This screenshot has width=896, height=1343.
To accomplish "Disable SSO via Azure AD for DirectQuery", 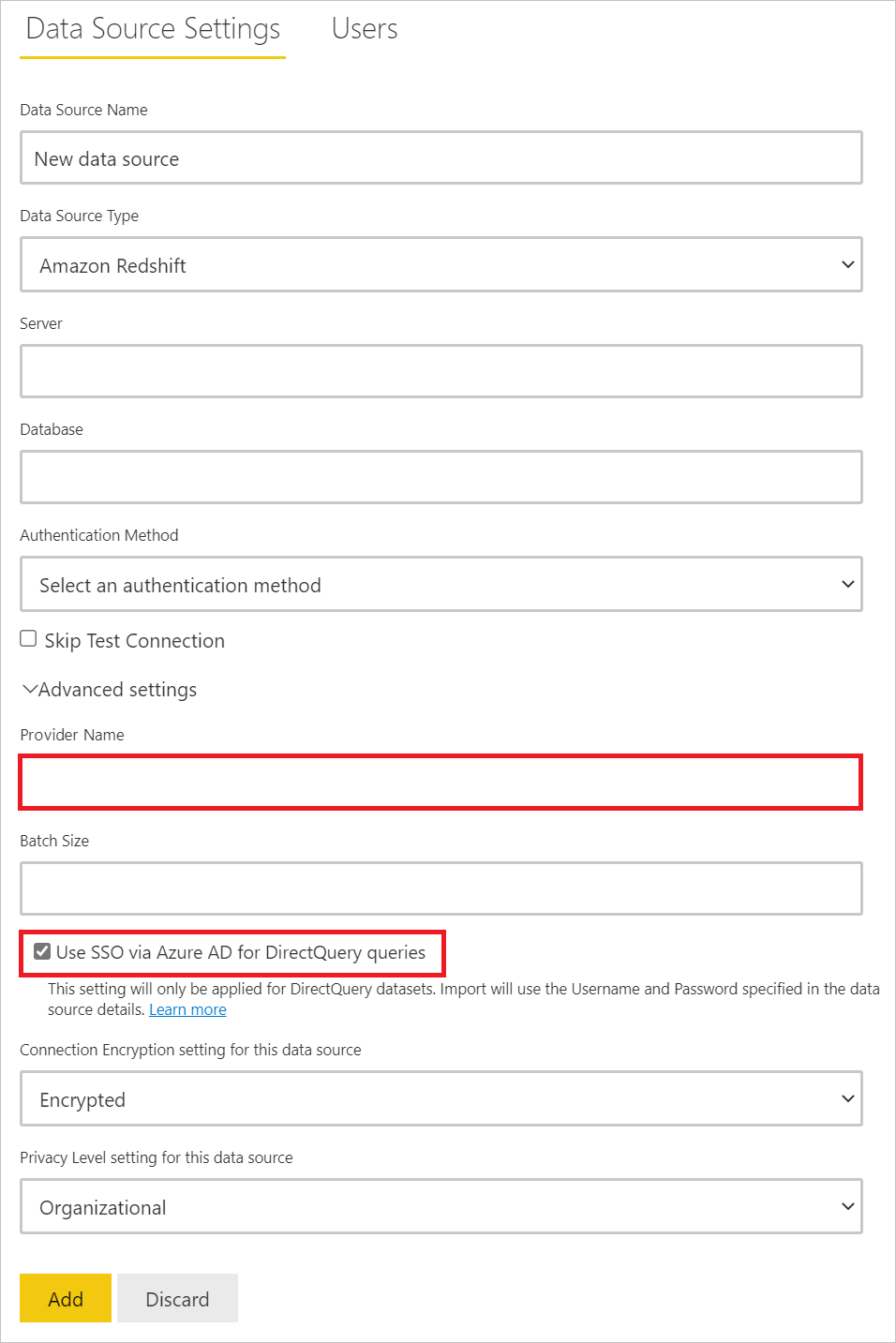I will 41,951.
